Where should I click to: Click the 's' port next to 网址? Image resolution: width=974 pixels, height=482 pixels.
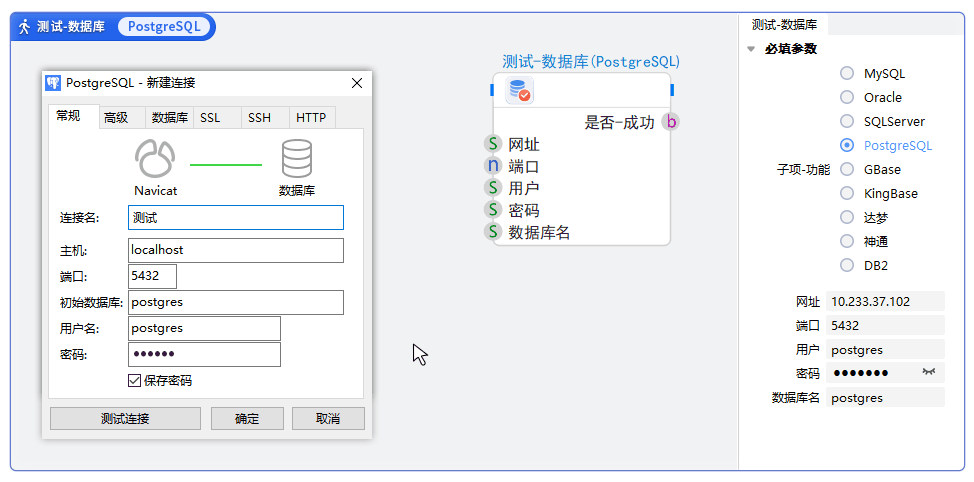(493, 144)
